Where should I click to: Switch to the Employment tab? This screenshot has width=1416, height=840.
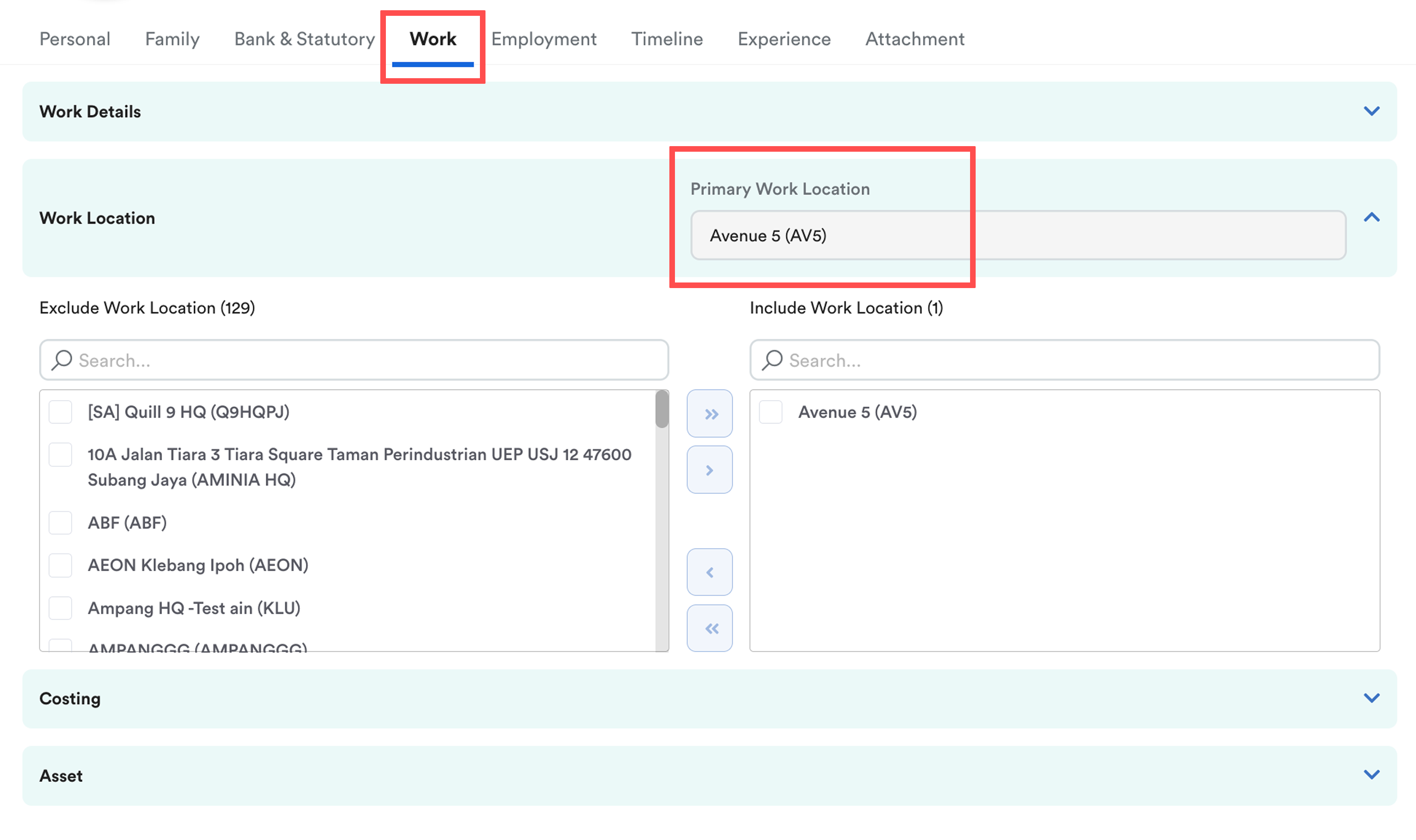544,39
